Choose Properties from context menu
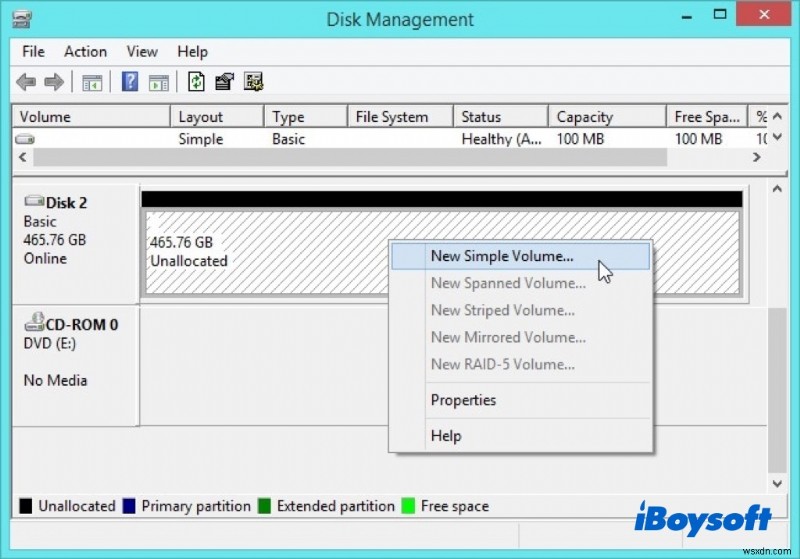This screenshot has width=800, height=559. (x=520, y=400)
